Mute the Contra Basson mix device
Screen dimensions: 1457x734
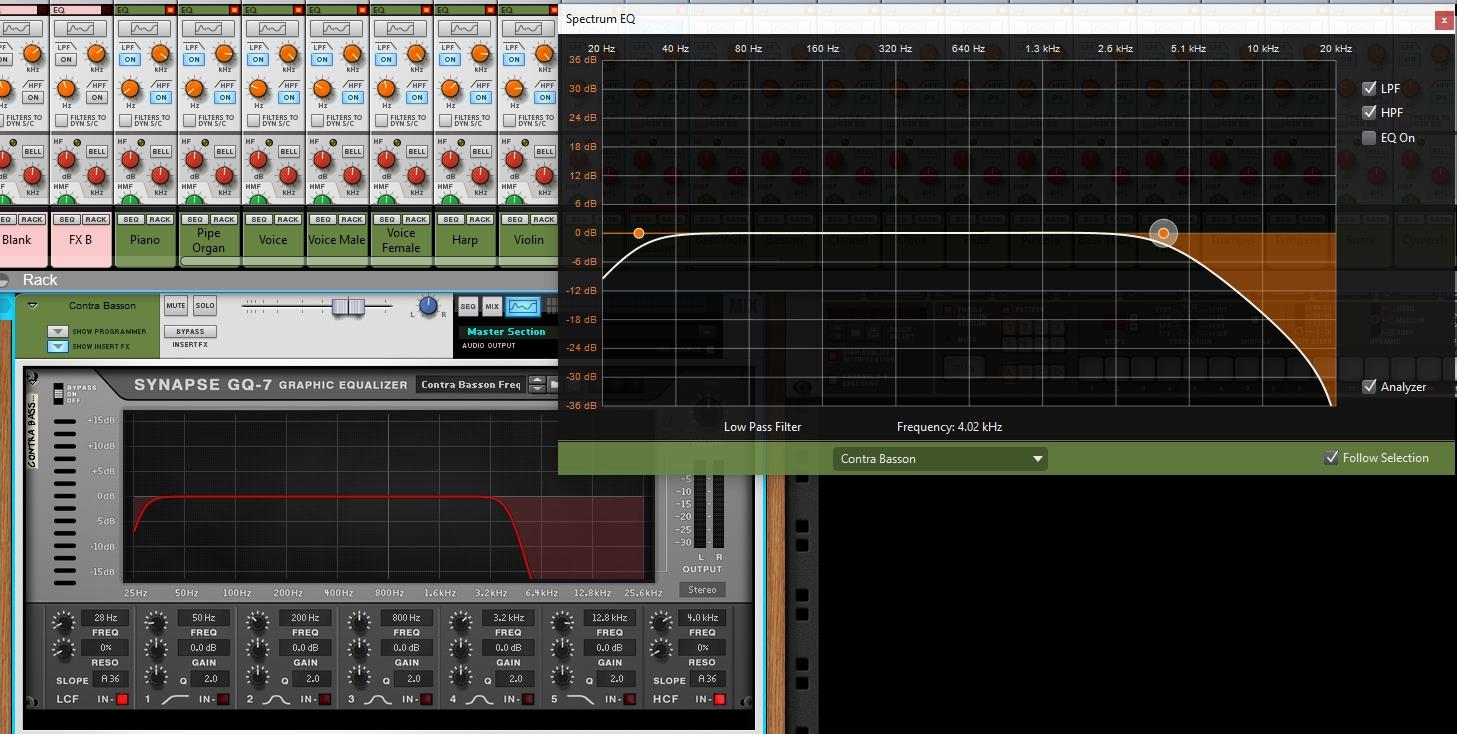click(176, 306)
